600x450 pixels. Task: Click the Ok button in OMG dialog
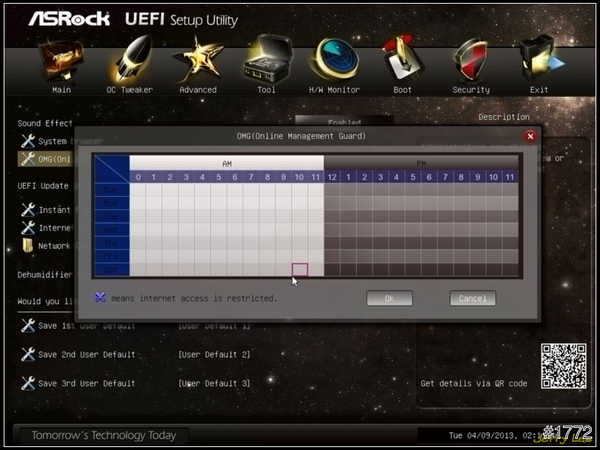[x=389, y=298]
